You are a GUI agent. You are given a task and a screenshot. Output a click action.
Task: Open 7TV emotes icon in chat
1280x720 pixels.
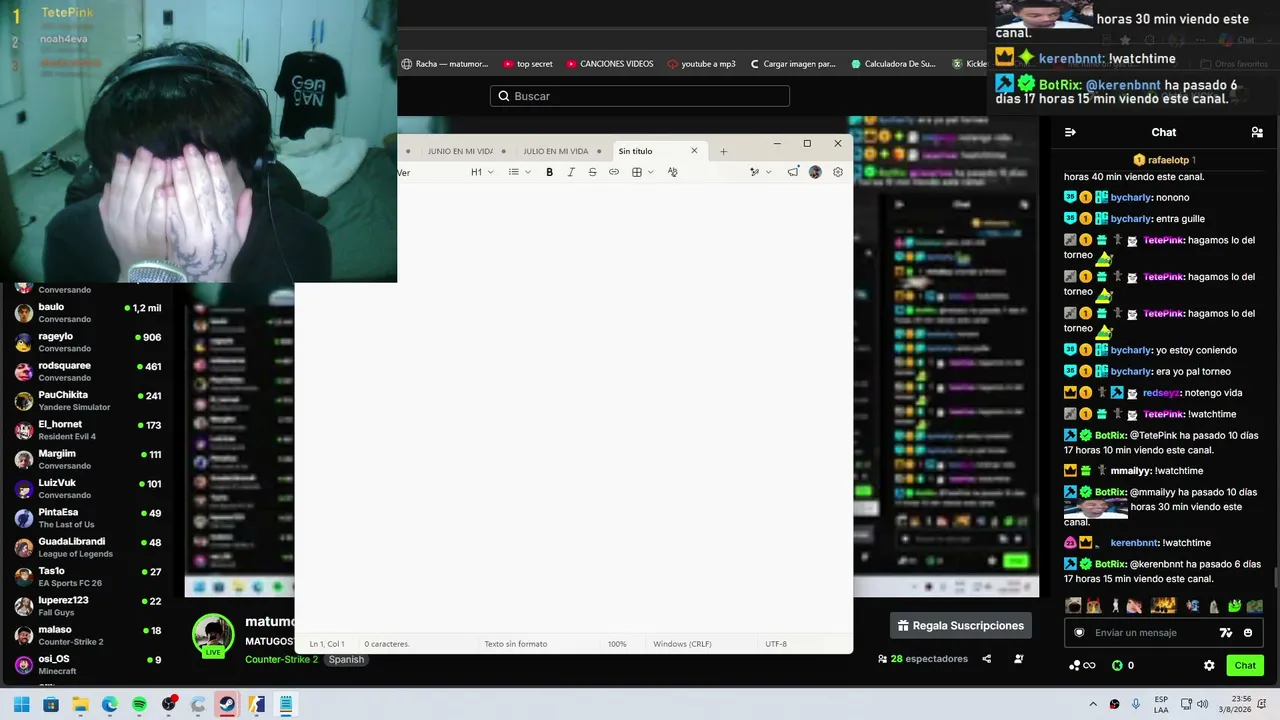pyautogui.click(x=1226, y=633)
